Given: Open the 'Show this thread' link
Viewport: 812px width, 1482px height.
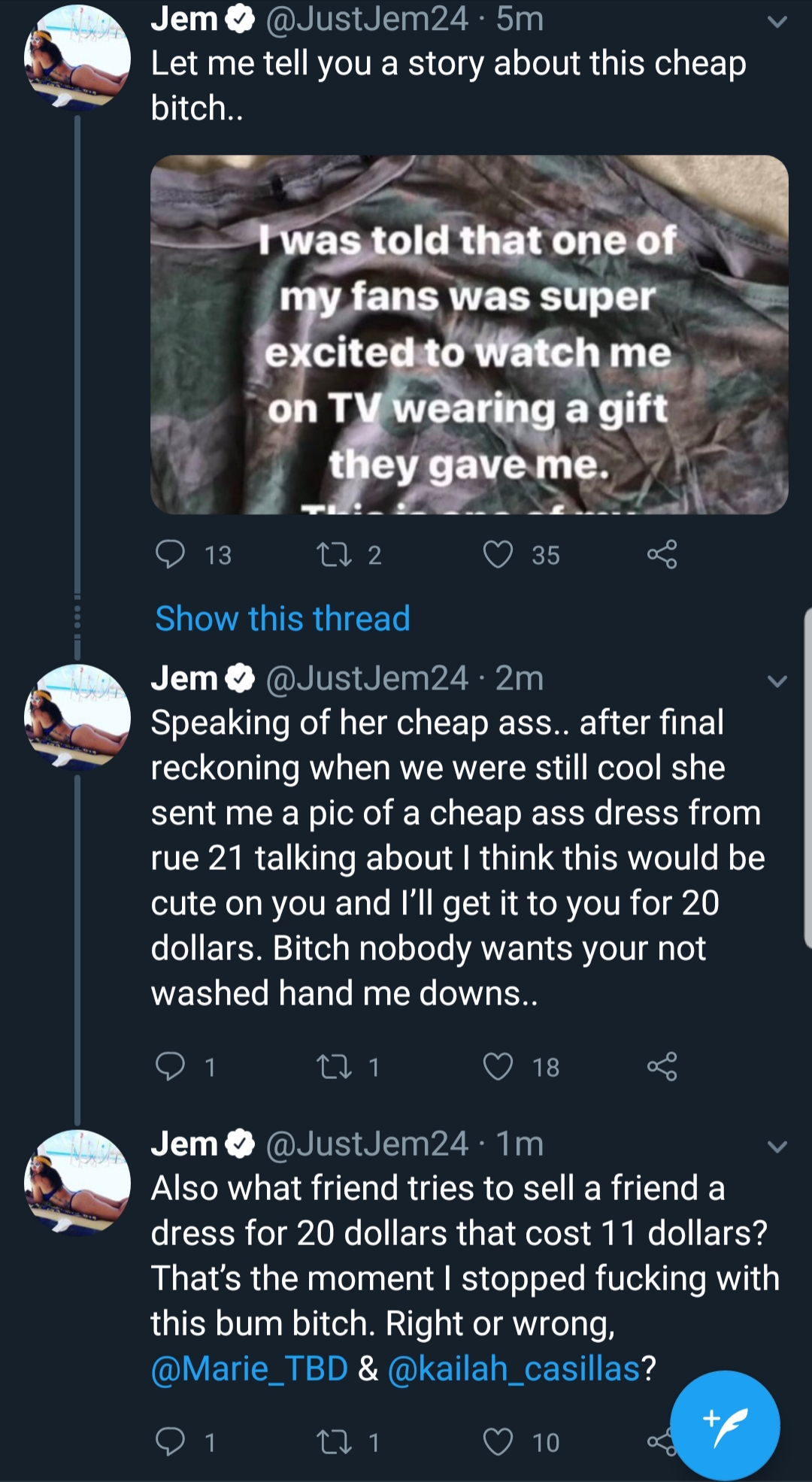Looking at the screenshot, I should click(283, 619).
